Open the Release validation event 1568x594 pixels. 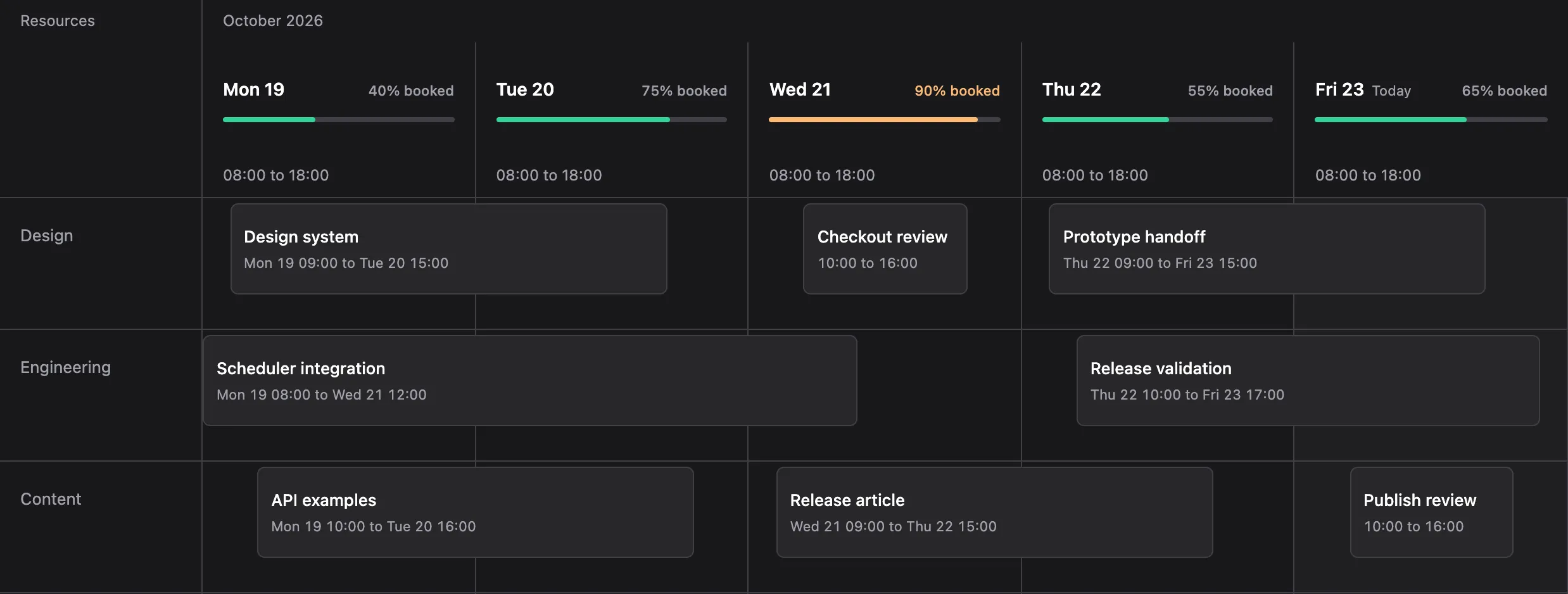(1308, 381)
